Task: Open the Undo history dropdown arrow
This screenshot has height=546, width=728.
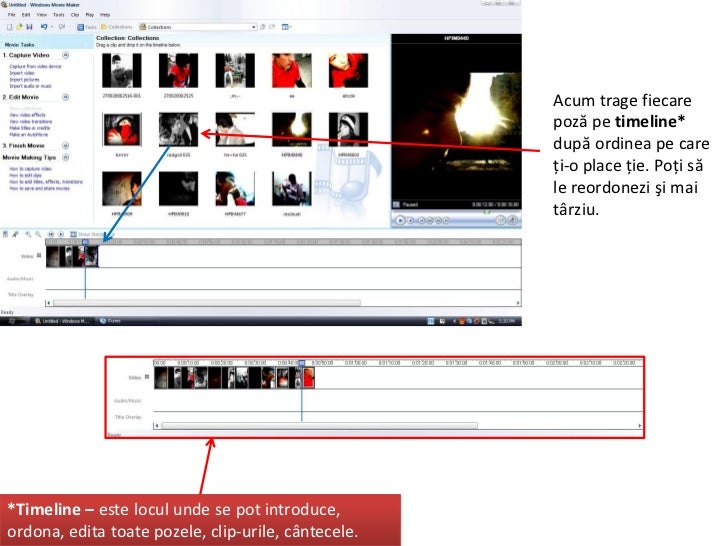Action: pyautogui.click(x=52, y=27)
